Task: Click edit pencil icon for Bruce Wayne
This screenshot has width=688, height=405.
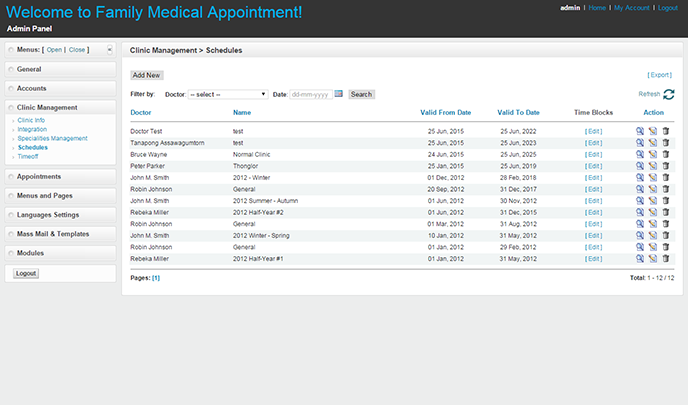Action: 653,154
